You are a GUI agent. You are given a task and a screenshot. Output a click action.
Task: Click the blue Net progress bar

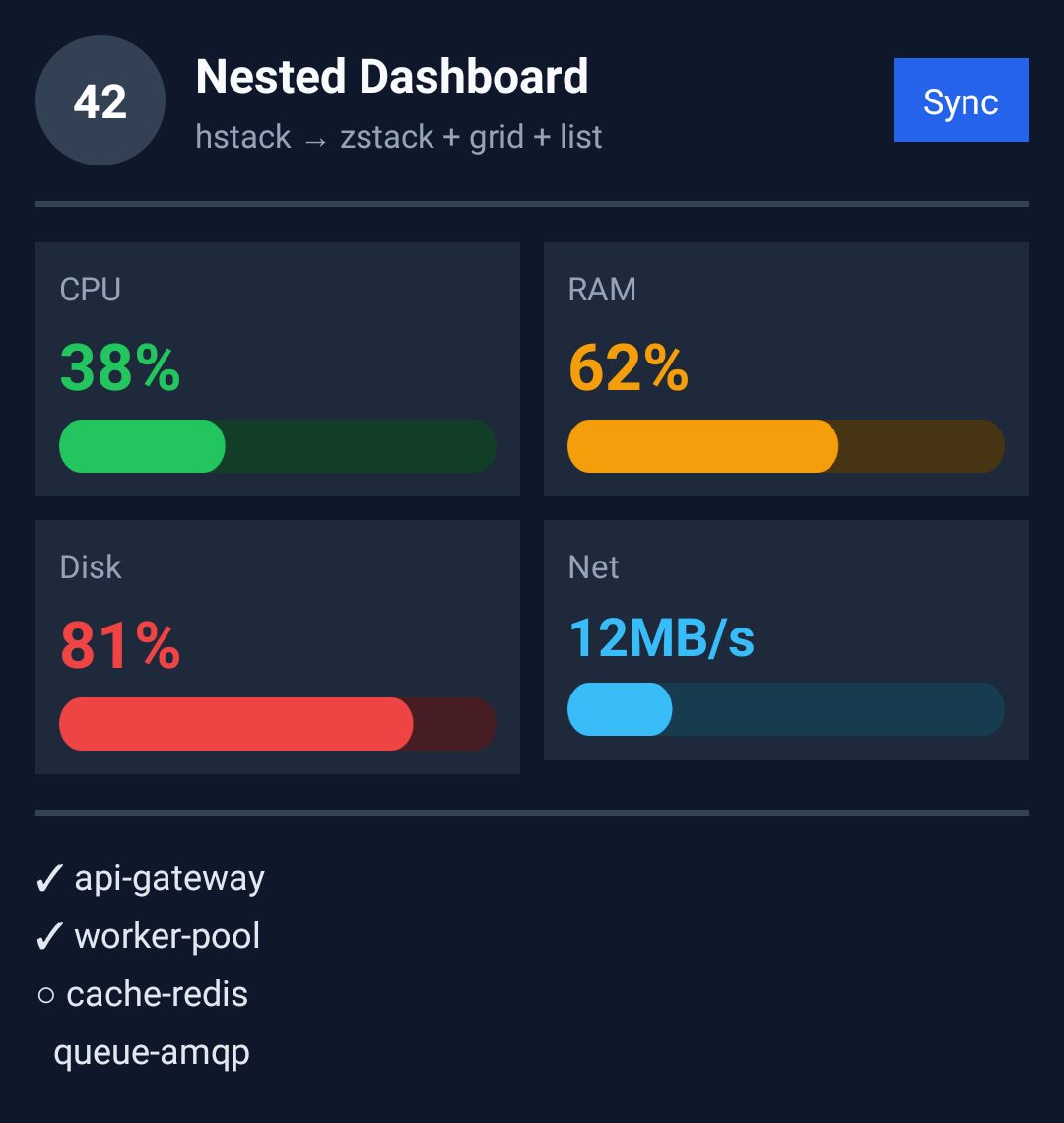click(x=785, y=709)
